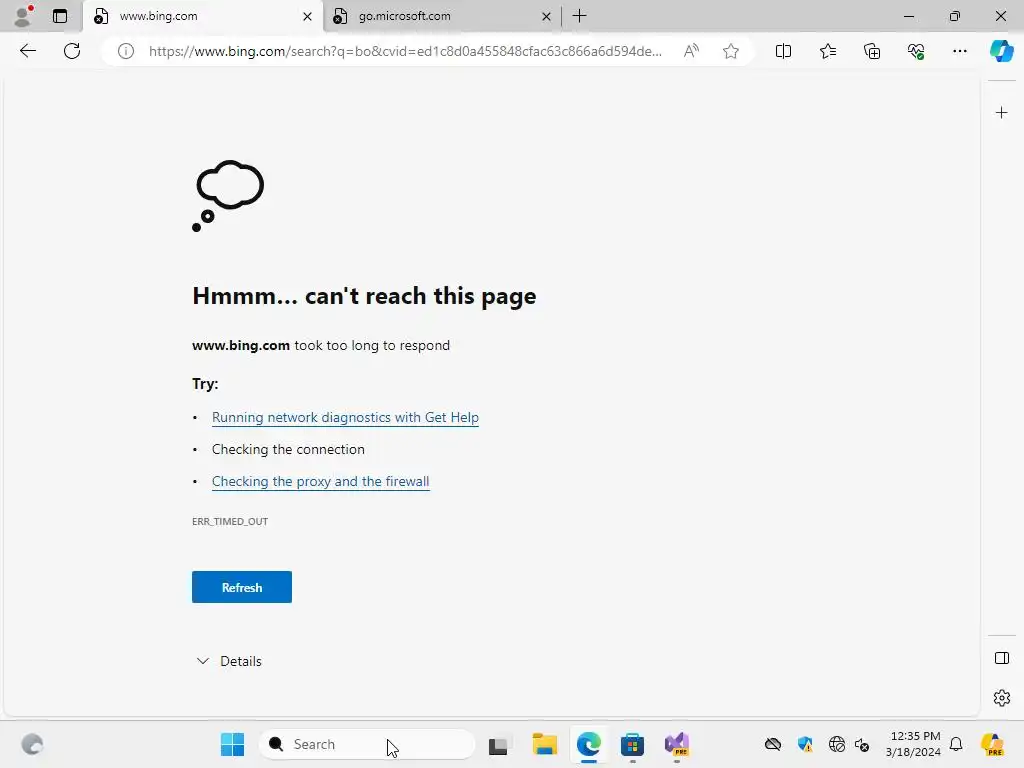Viewport: 1024px width, 768px height.
Task: Reload the page with toolbar refresh icon
Action: [x=72, y=51]
